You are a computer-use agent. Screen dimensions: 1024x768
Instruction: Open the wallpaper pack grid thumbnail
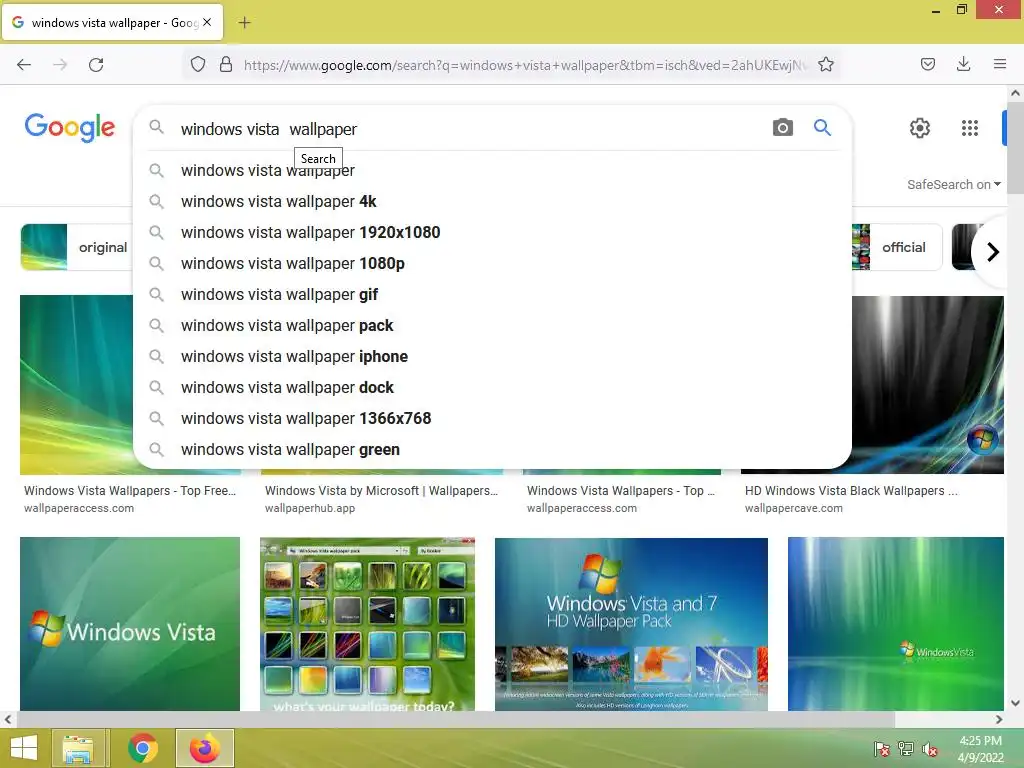coord(368,624)
